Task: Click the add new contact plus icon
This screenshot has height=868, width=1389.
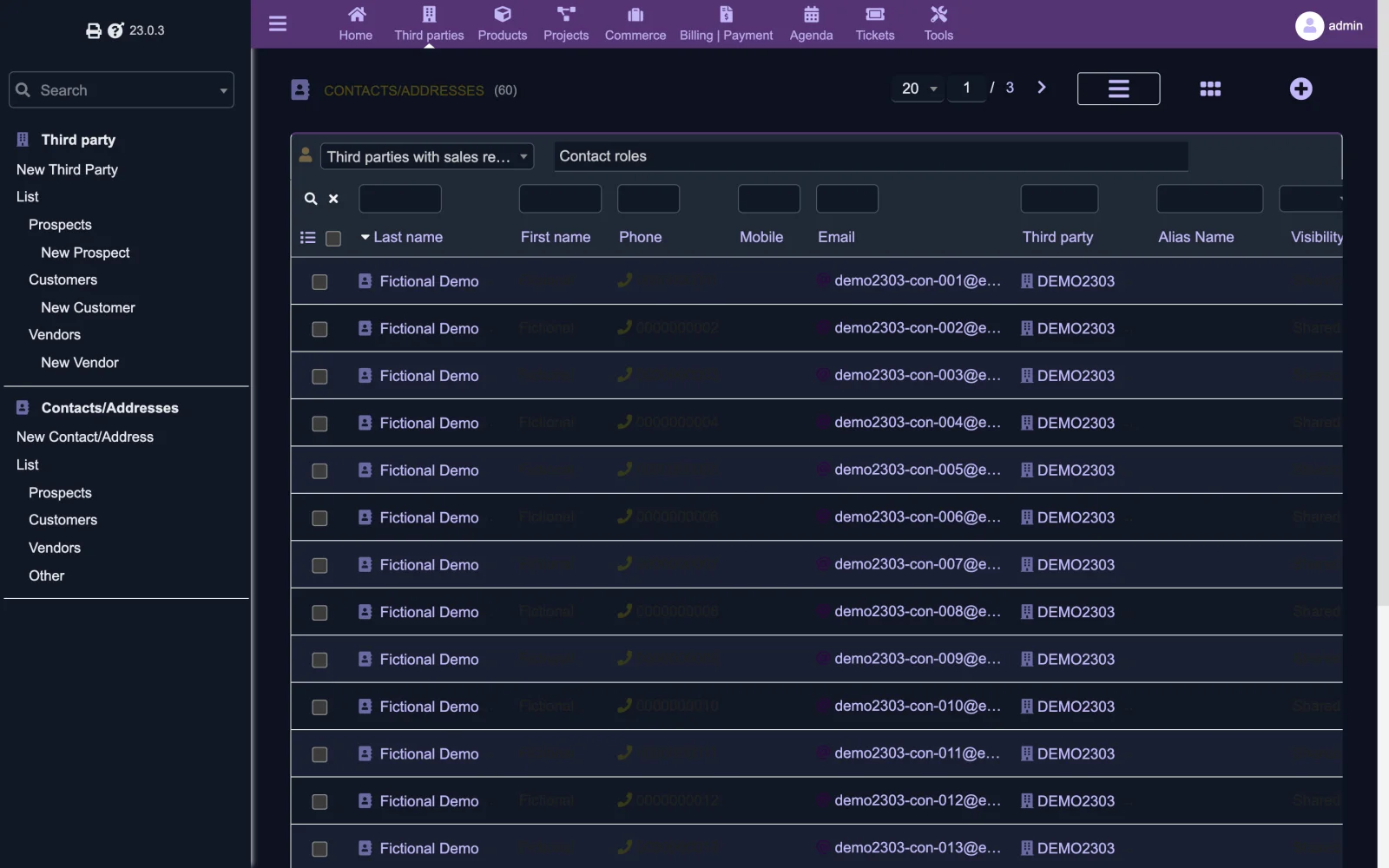Action: (x=1300, y=89)
